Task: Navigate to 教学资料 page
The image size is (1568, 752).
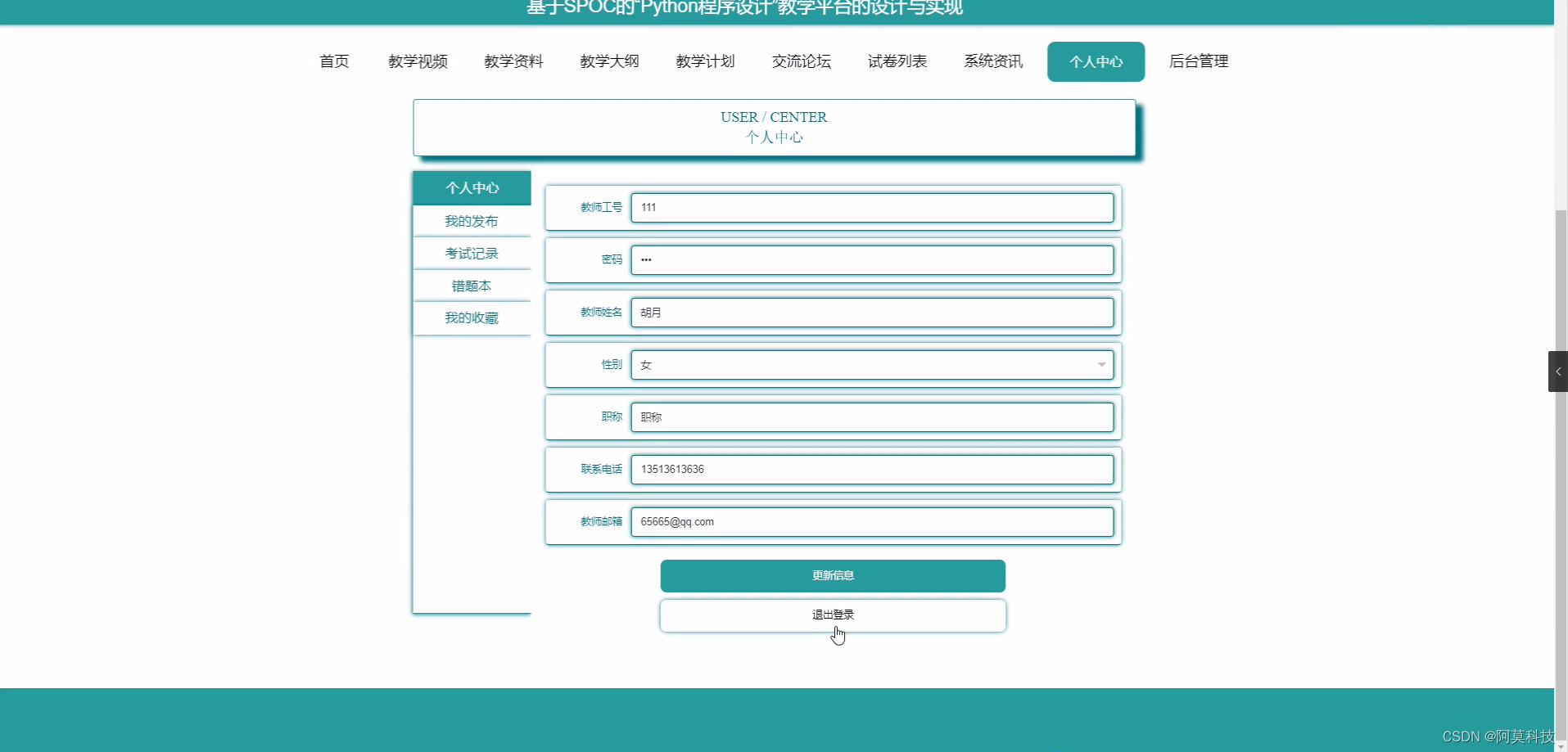Action: point(513,61)
